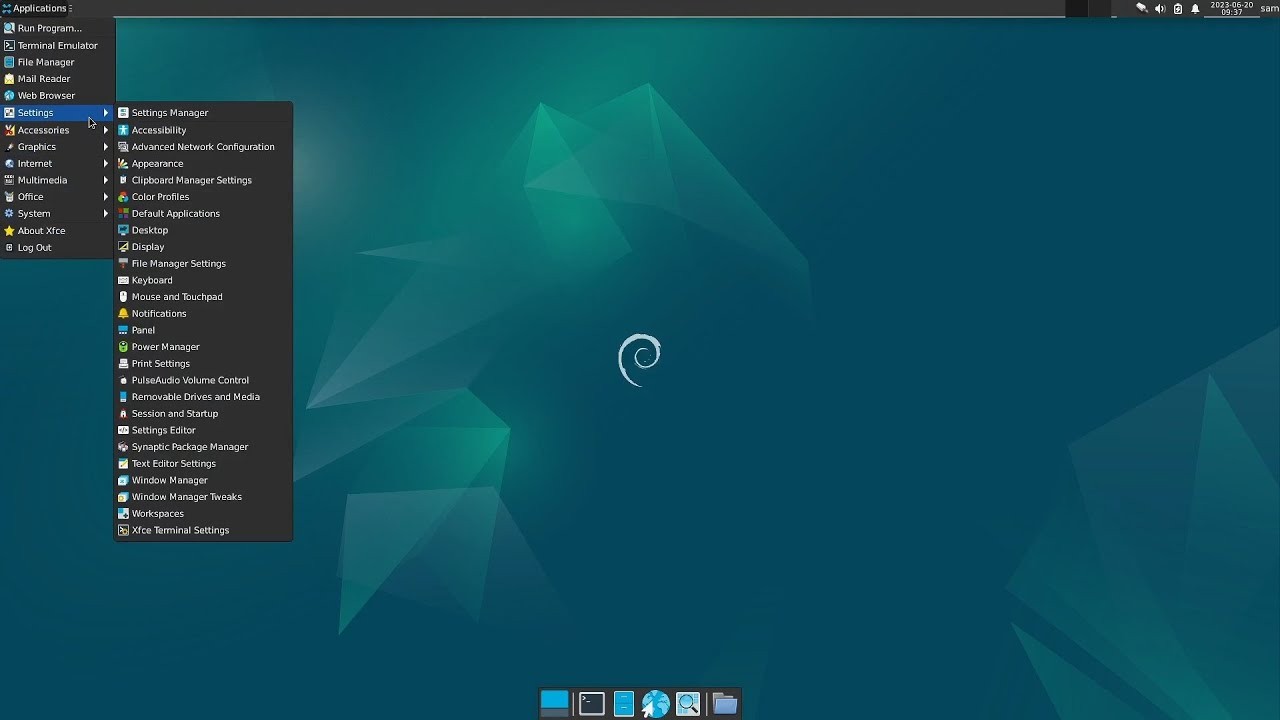
Task: Expand the System submenu arrow
Action: point(105,214)
